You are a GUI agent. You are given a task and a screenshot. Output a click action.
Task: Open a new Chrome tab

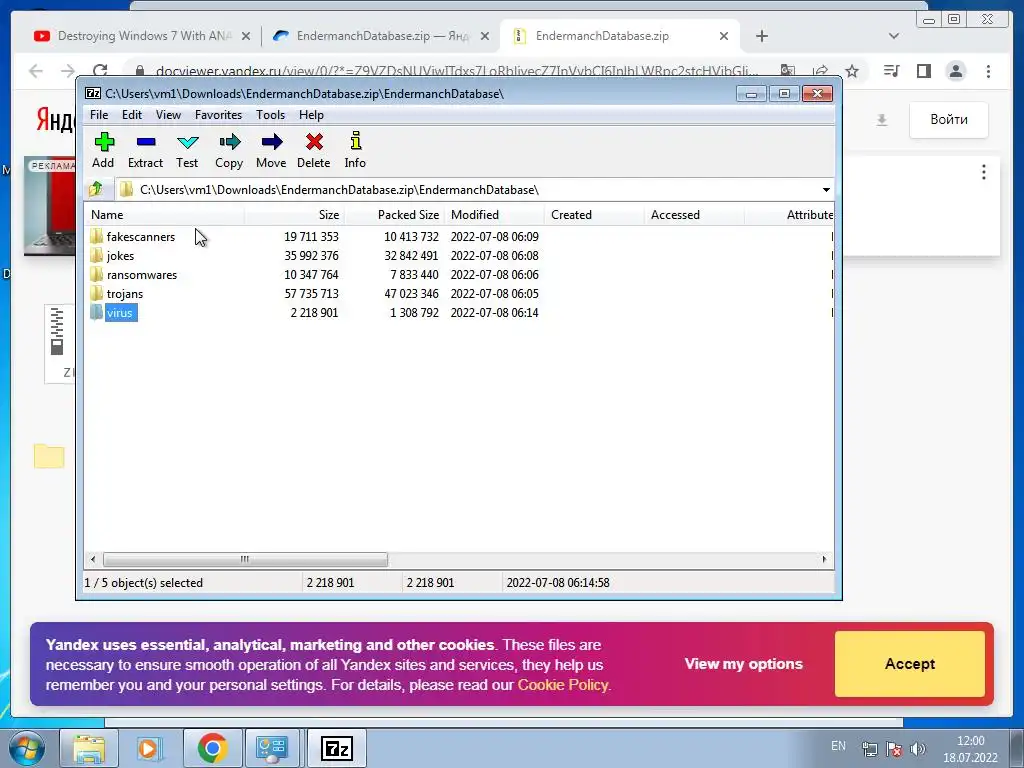coord(761,36)
